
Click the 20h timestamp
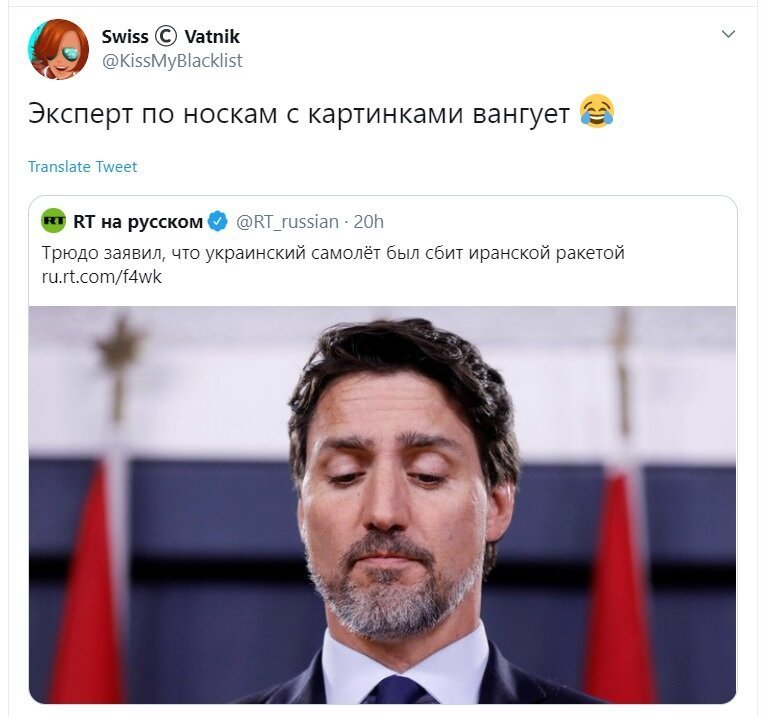click(x=368, y=222)
